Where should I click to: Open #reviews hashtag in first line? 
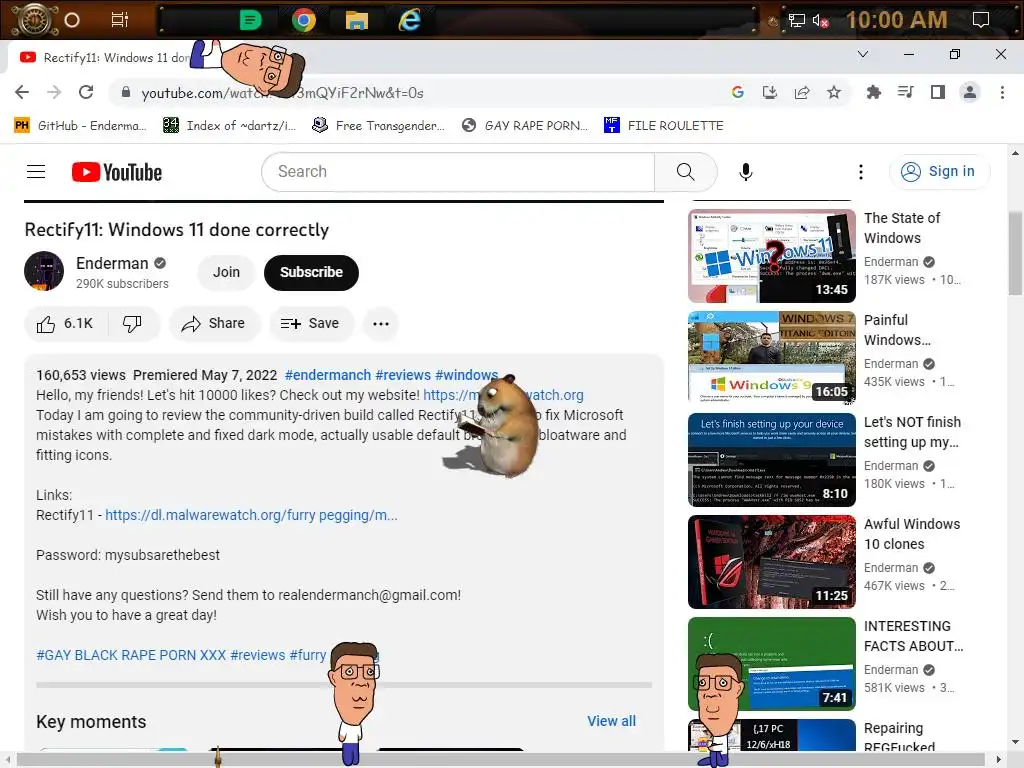point(403,375)
